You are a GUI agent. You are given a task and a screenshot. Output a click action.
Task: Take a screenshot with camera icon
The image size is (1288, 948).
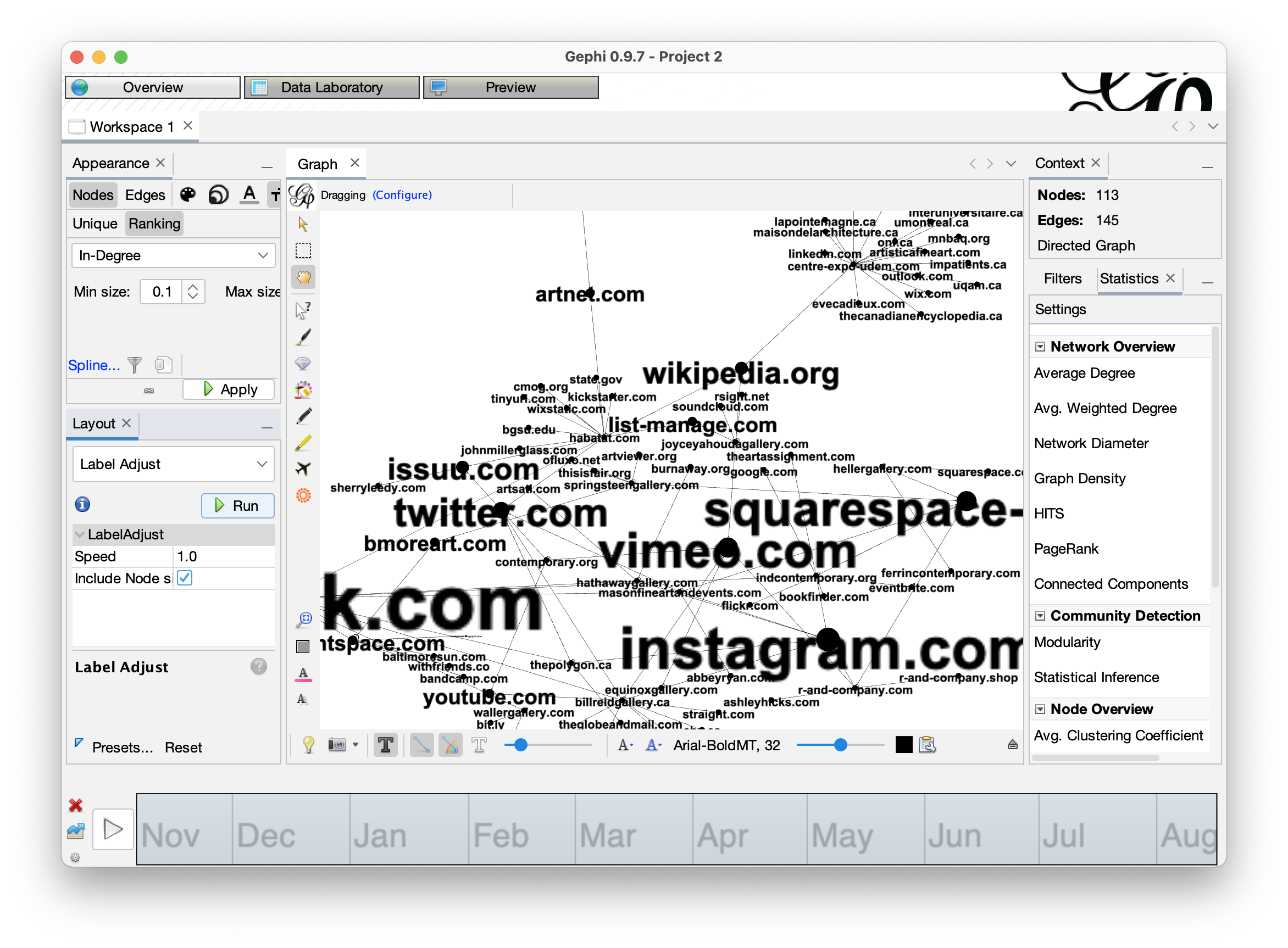[337, 745]
